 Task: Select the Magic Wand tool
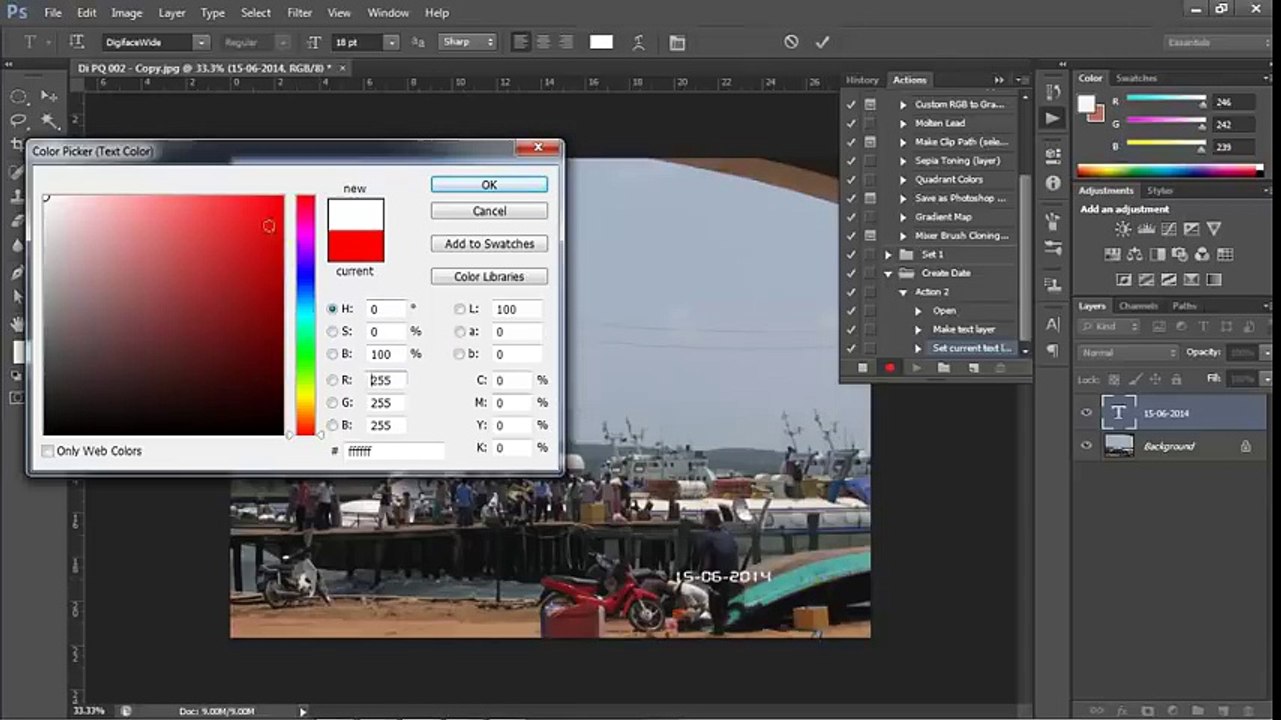click(x=49, y=121)
